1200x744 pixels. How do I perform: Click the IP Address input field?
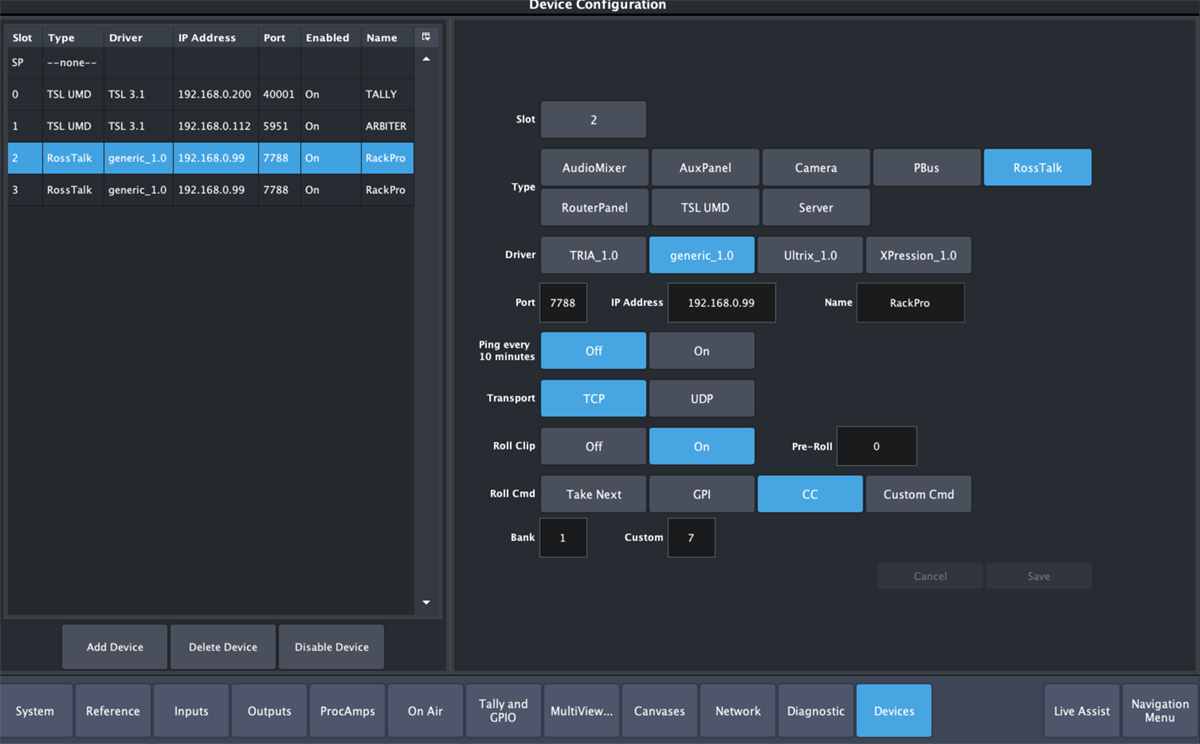721,303
